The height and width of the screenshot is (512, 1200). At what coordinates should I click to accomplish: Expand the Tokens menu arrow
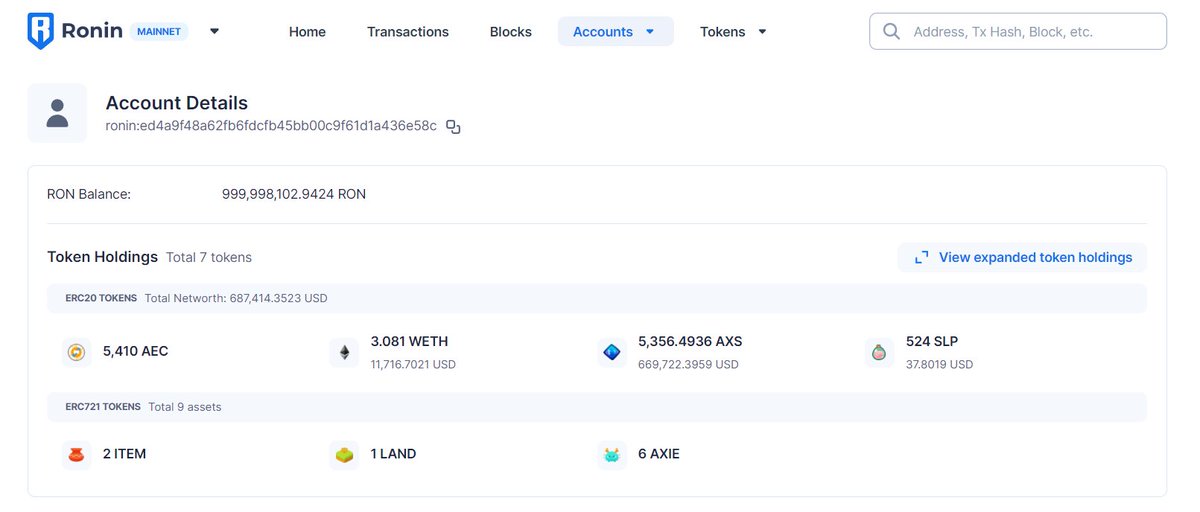[x=762, y=32]
